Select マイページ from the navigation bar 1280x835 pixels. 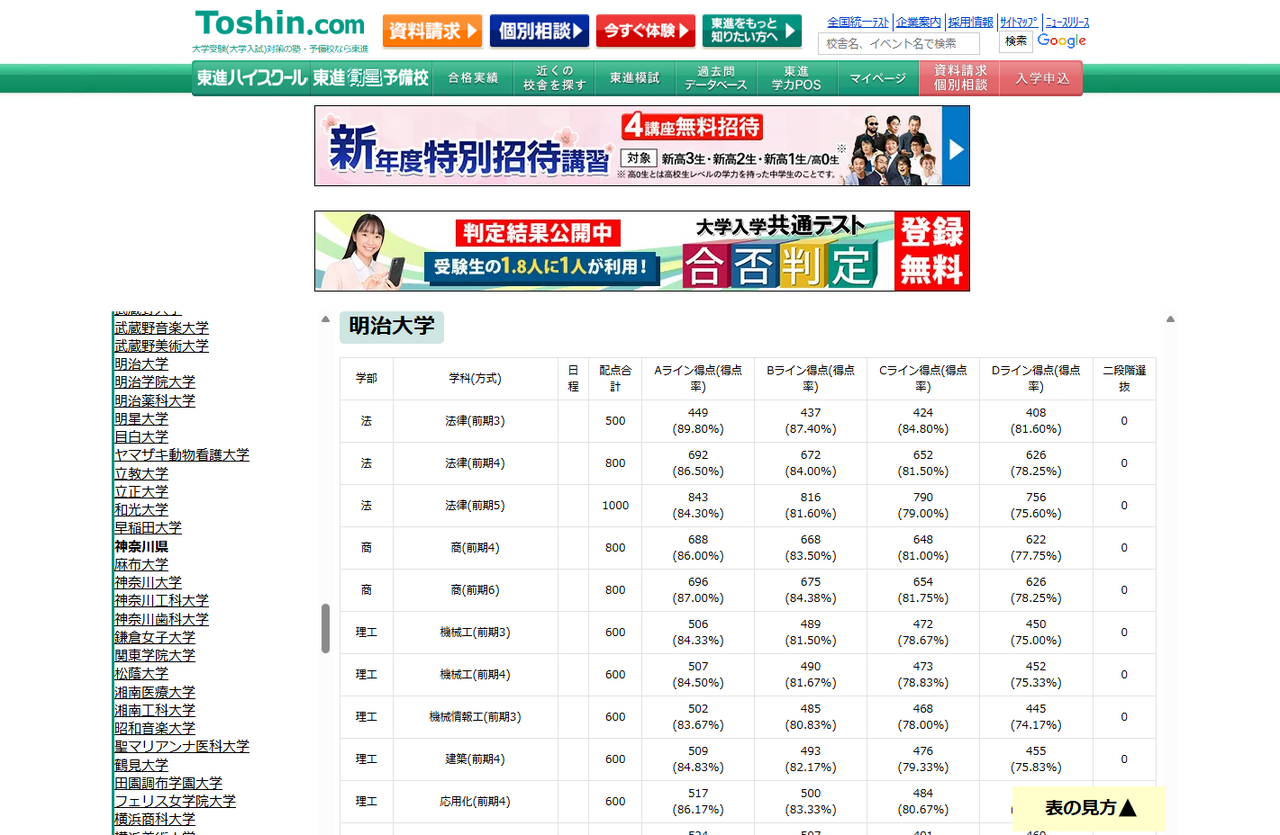tap(877, 77)
